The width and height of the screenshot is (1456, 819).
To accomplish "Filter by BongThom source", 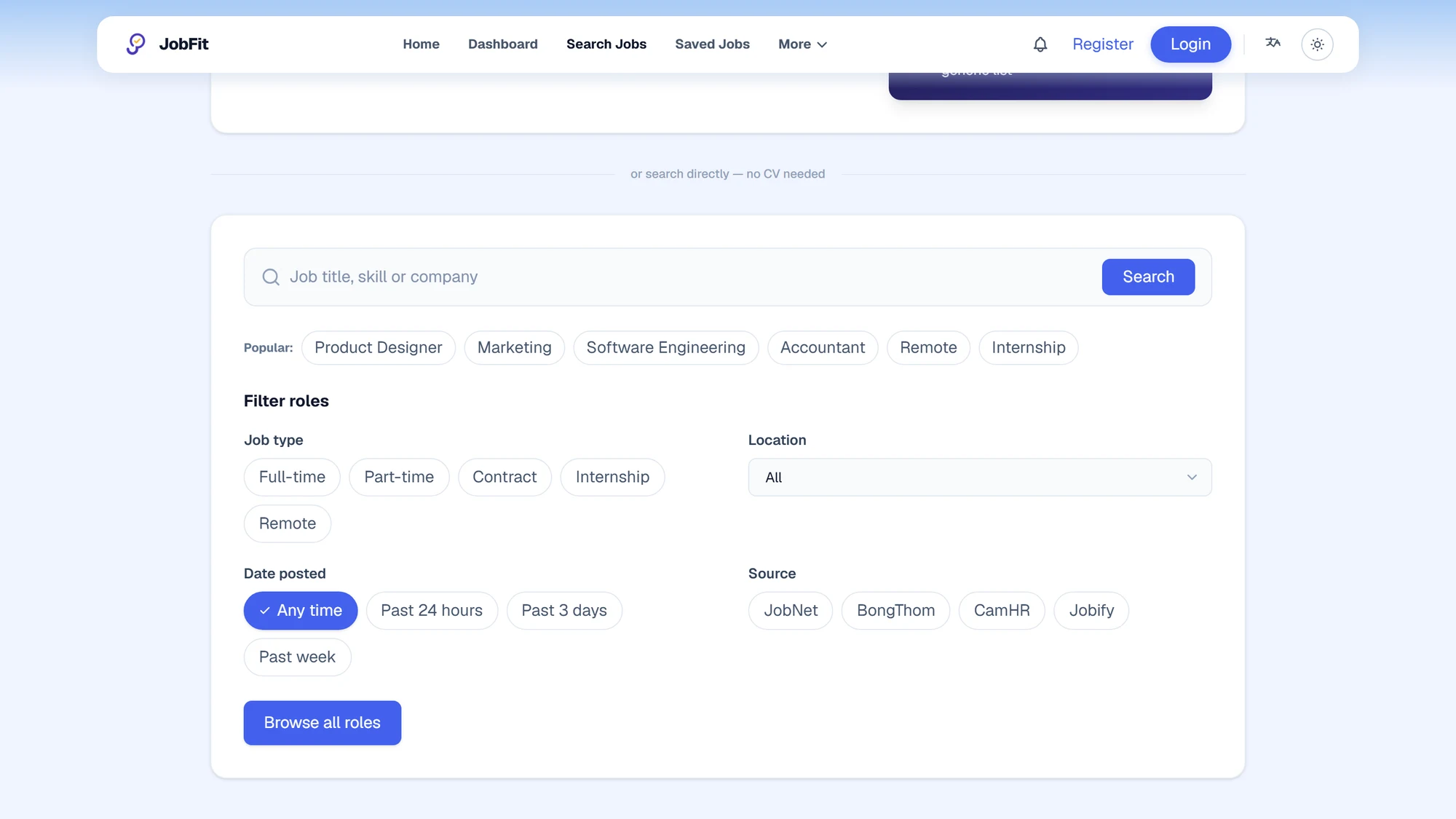I will [x=895, y=611].
